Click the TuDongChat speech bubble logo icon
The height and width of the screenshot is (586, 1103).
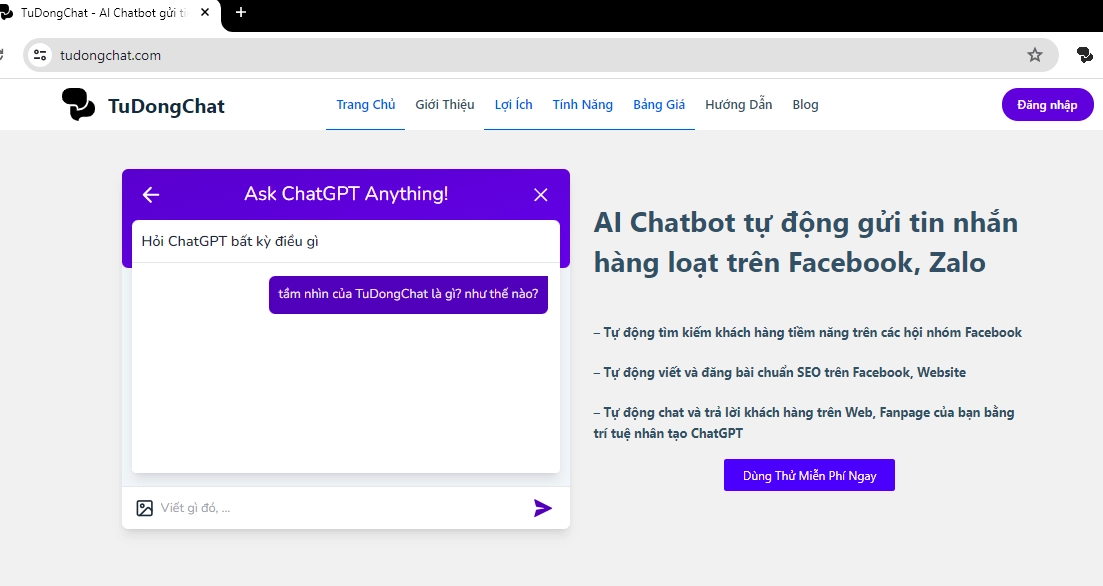click(x=78, y=105)
